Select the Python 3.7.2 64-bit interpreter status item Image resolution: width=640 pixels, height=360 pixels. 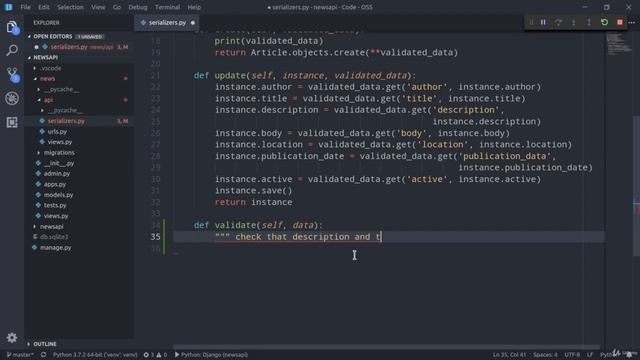point(95,355)
